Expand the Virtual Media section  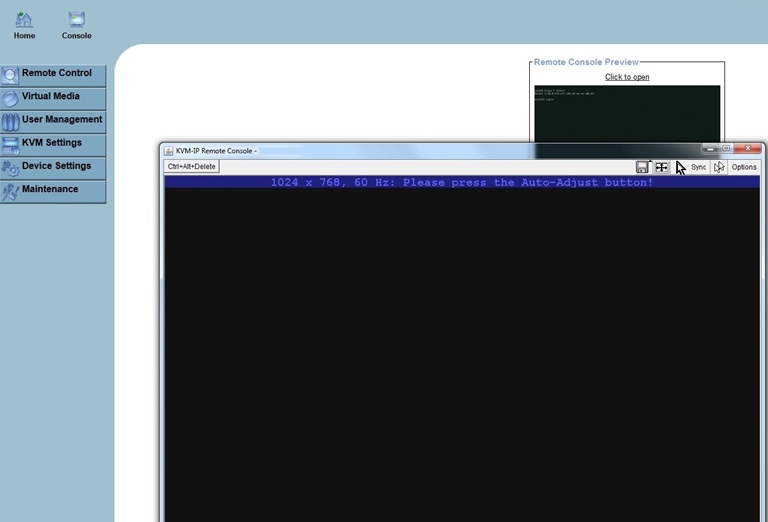tap(54, 97)
